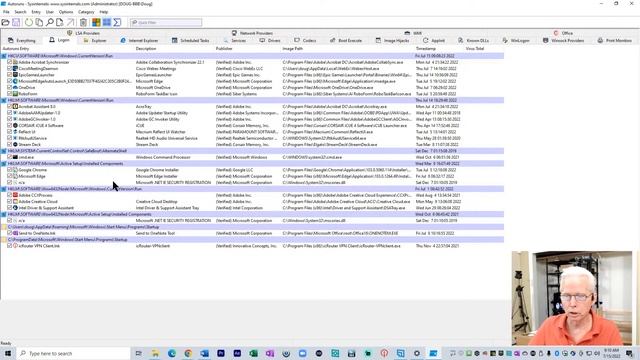Screen dimensions: 640x360
Task: Click the Delete trash can toolbar icon
Action: 83,22
